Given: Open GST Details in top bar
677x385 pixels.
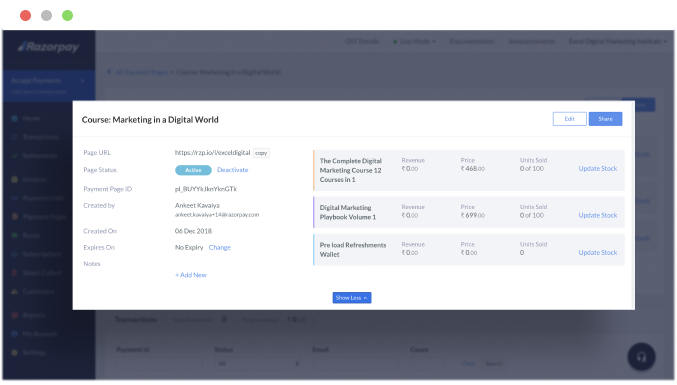Looking at the screenshot, I should [x=362, y=41].
